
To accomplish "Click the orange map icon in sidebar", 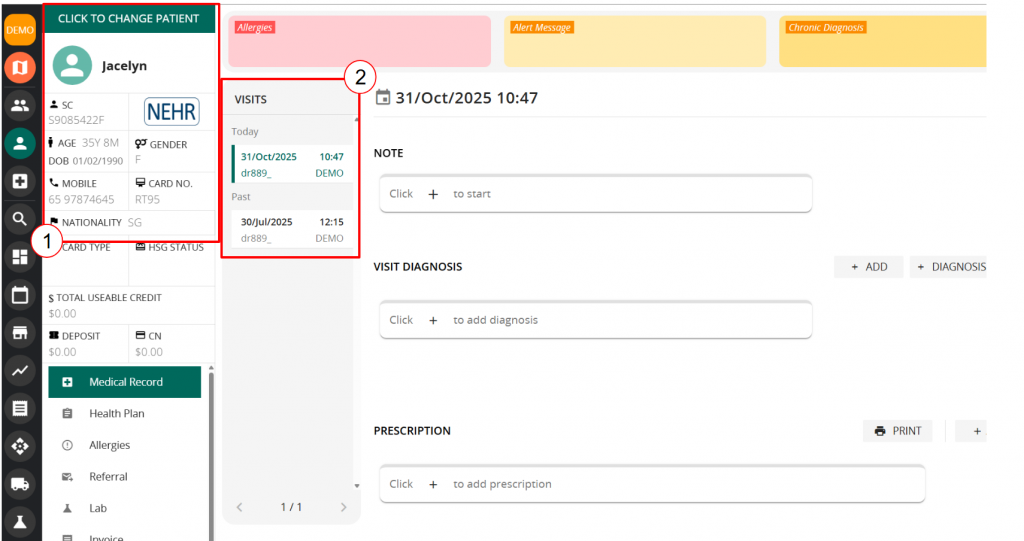I will pyautogui.click(x=20, y=67).
